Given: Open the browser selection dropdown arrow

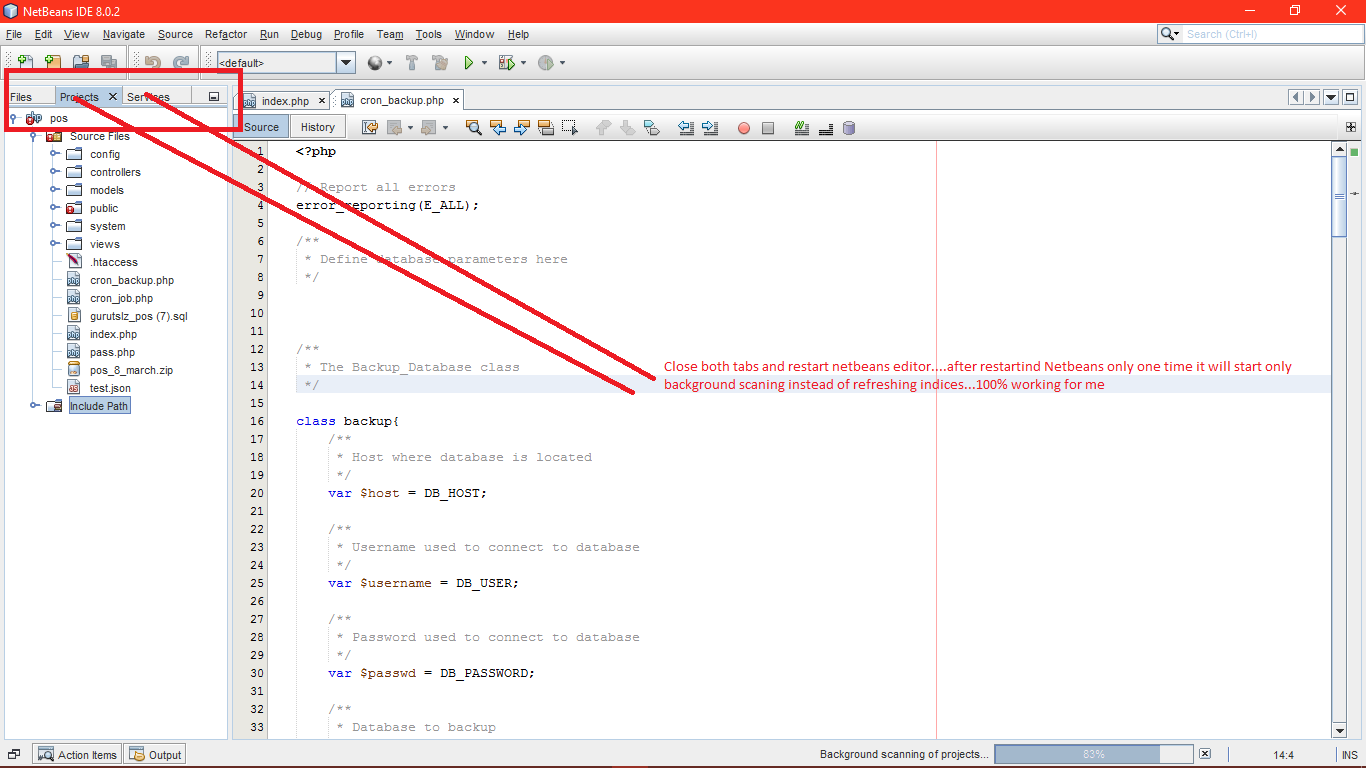Looking at the screenshot, I should (390, 62).
